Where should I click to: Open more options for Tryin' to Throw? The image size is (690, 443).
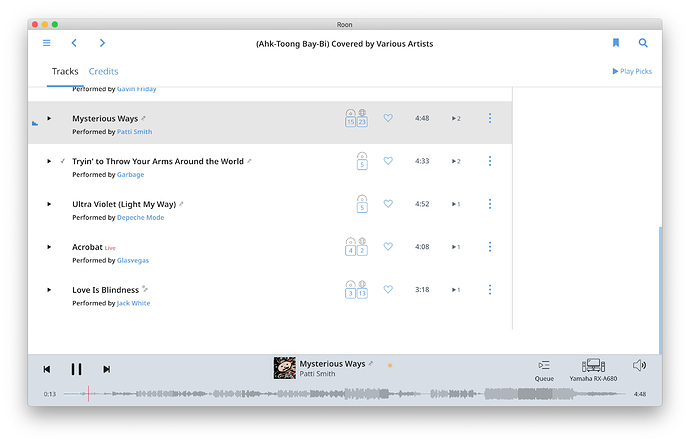(x=490, y=161)
